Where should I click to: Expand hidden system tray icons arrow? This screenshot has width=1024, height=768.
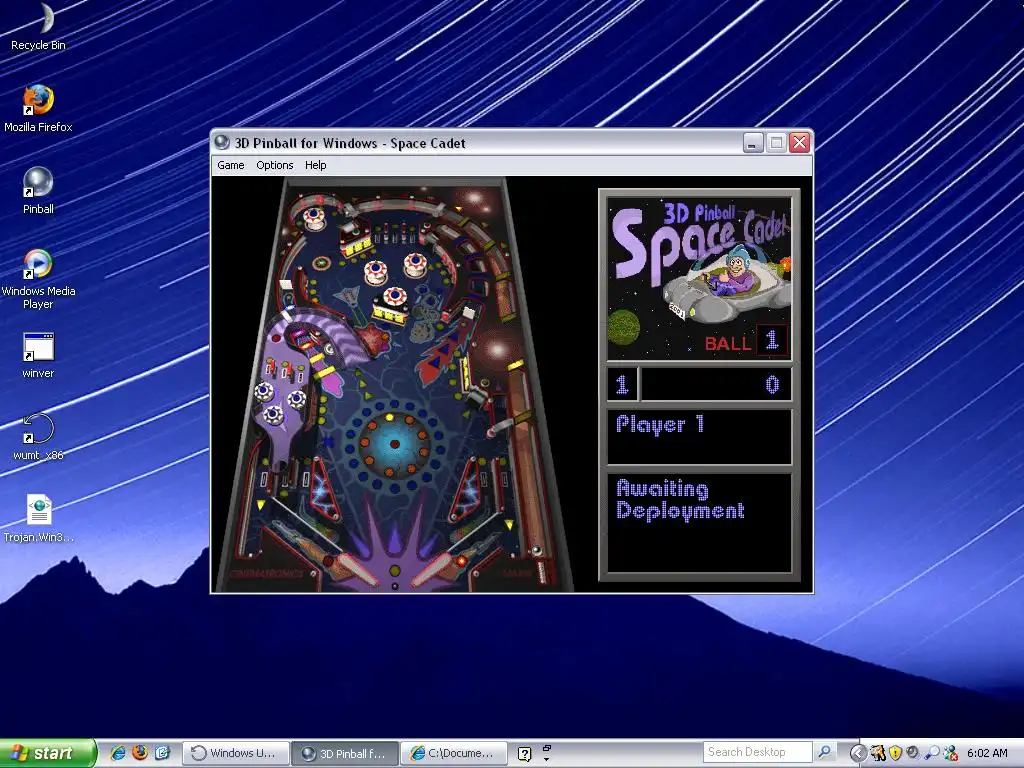[859, 753]
